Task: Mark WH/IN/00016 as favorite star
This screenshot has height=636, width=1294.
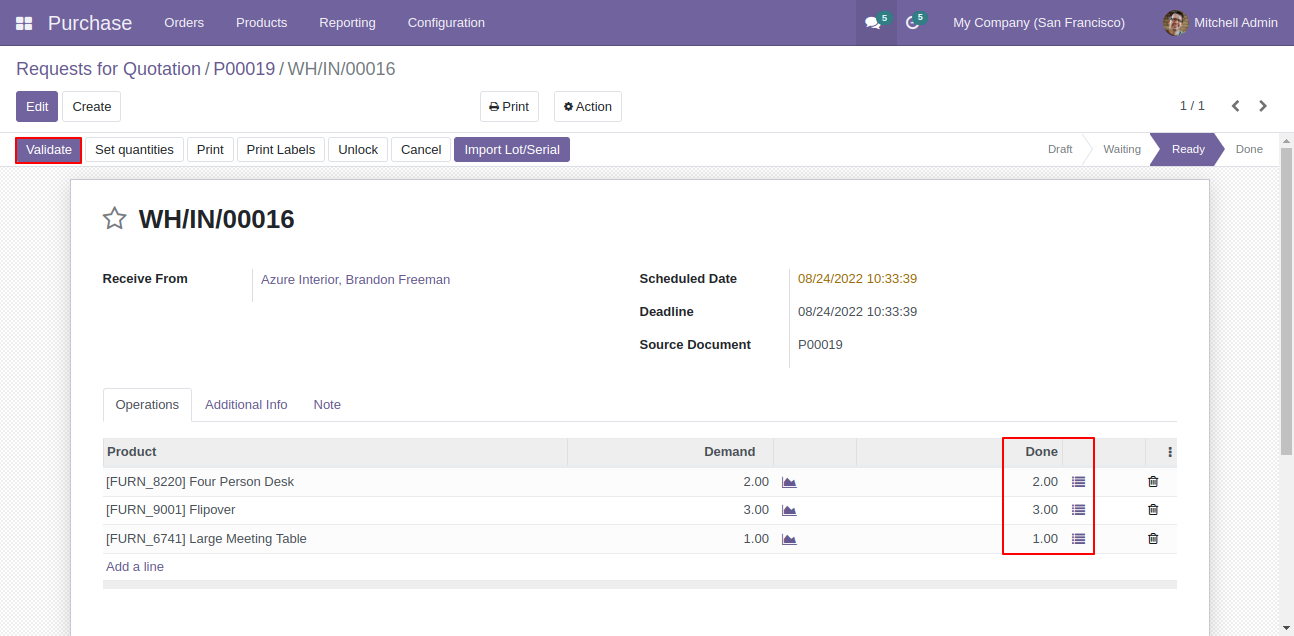Action: click(x=115, y=218)
